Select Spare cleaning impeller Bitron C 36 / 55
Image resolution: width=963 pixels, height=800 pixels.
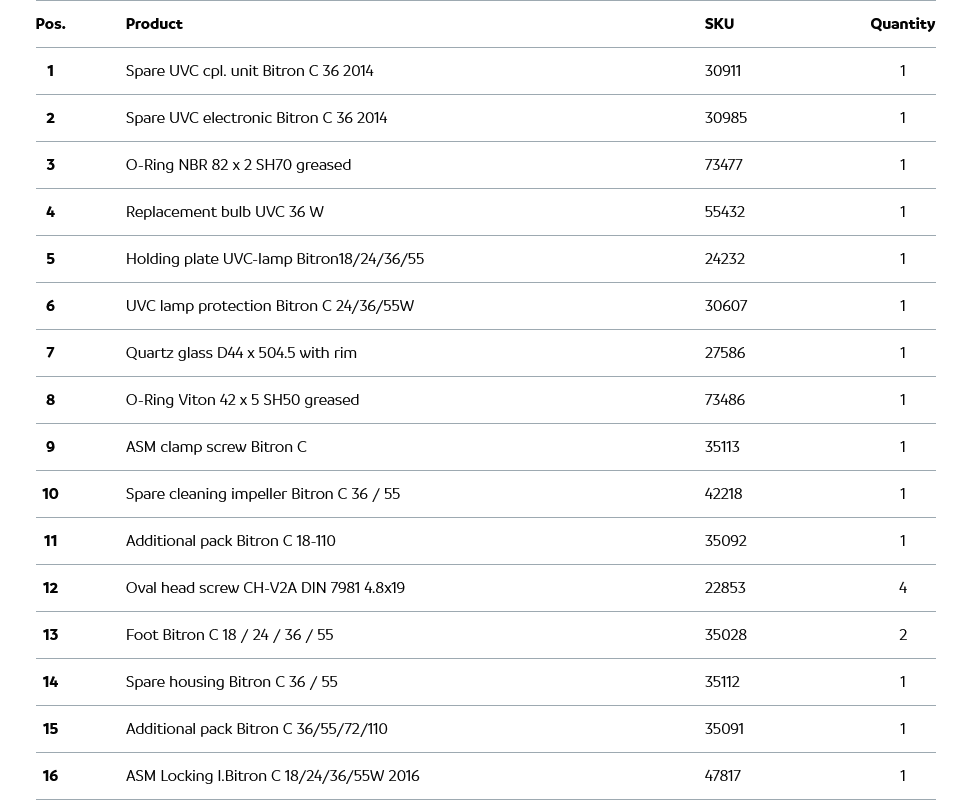262,494
